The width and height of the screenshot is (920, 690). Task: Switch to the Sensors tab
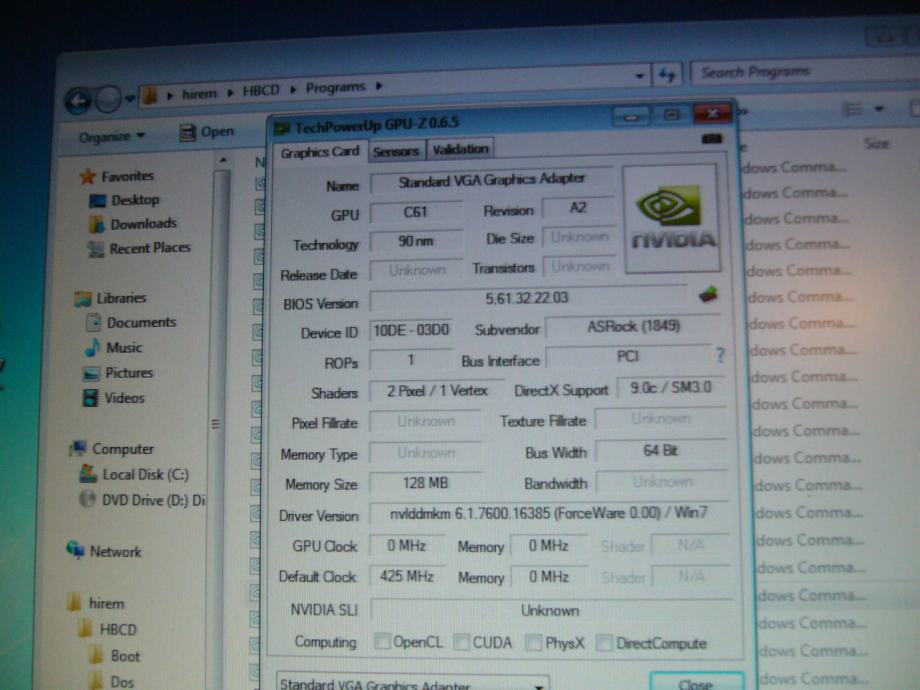click(396, 151)
